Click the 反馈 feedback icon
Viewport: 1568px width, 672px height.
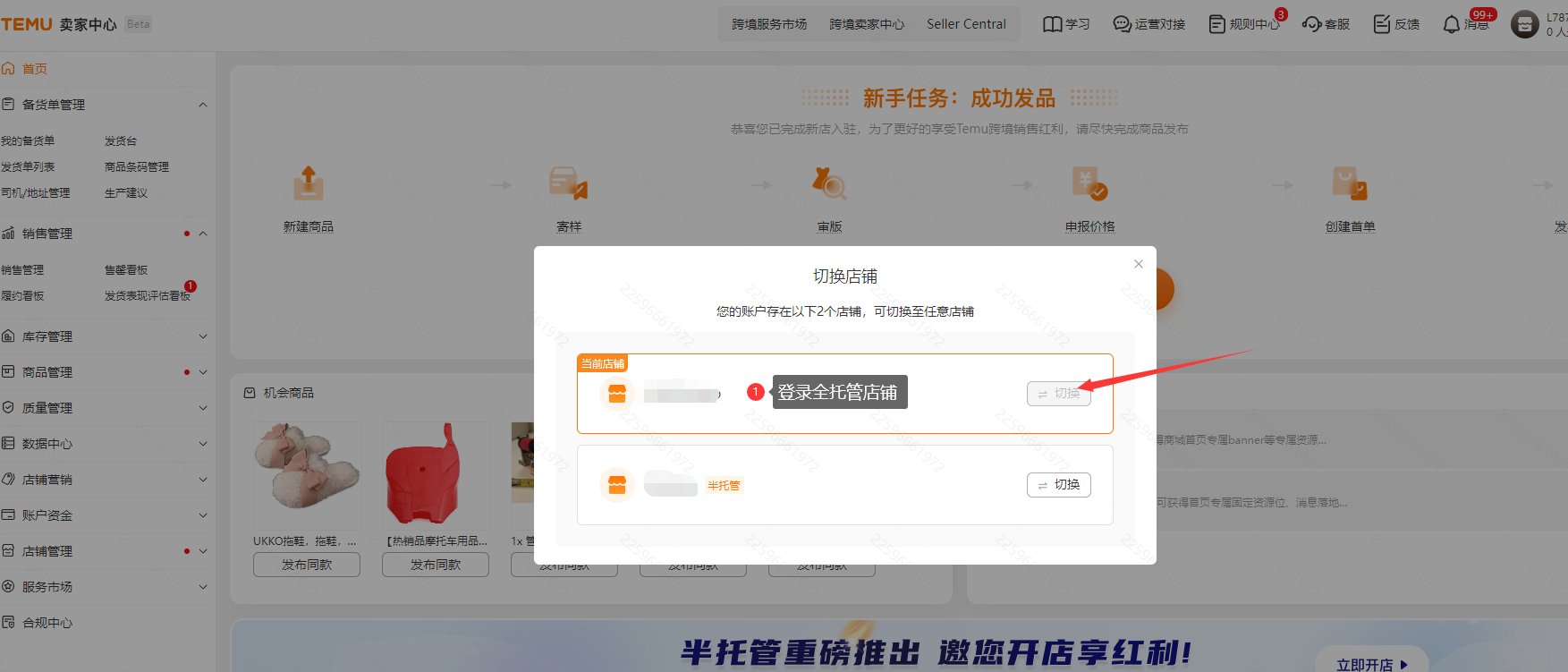tap(1382, 24)
